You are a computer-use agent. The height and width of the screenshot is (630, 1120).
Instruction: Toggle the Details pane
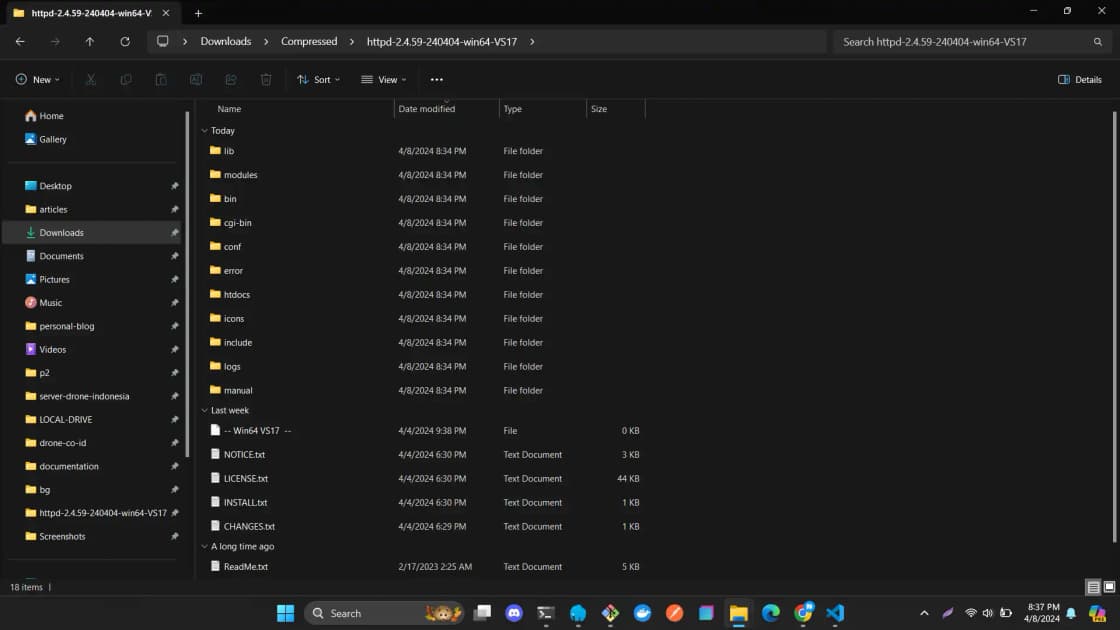1079,79
